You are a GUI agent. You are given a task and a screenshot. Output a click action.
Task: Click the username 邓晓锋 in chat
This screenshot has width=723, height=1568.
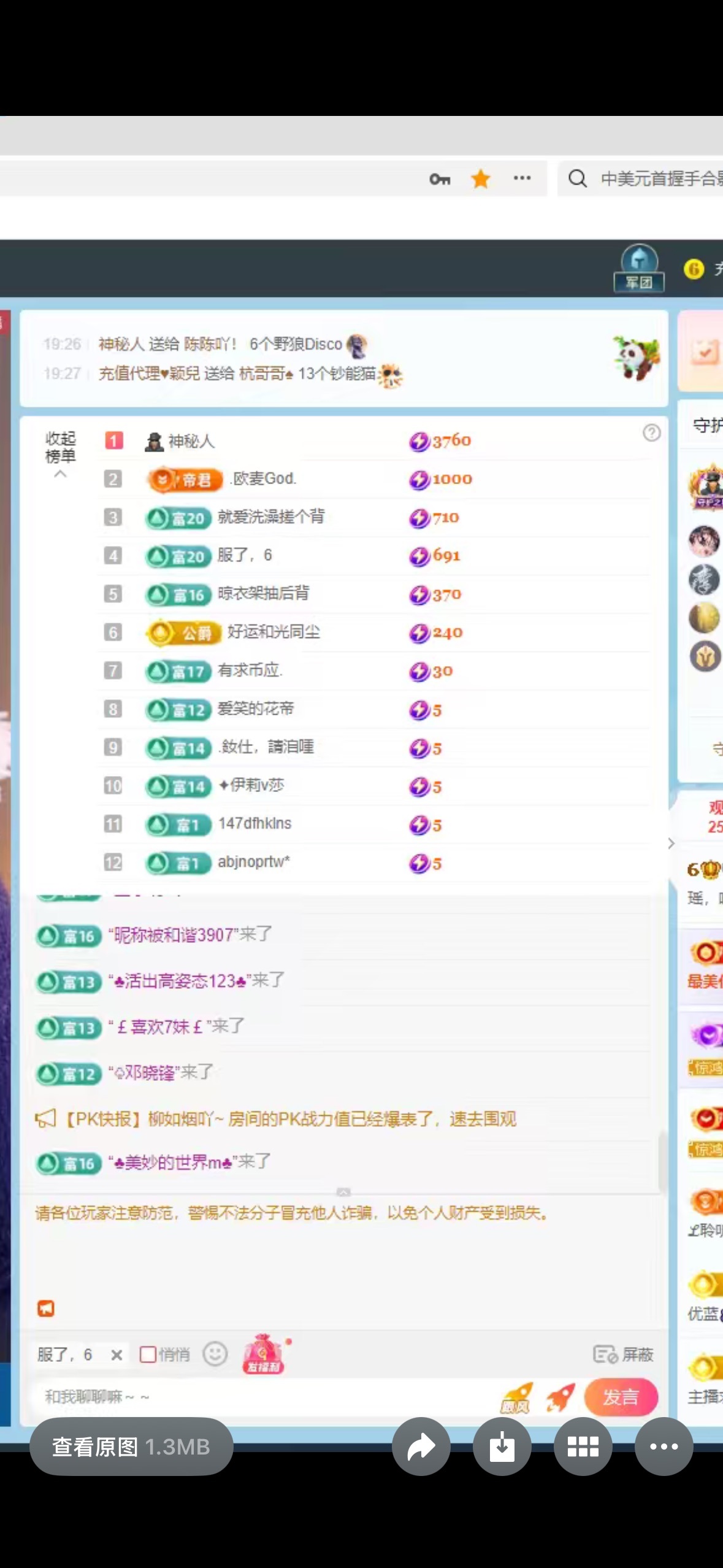(x=144, y=1073)
